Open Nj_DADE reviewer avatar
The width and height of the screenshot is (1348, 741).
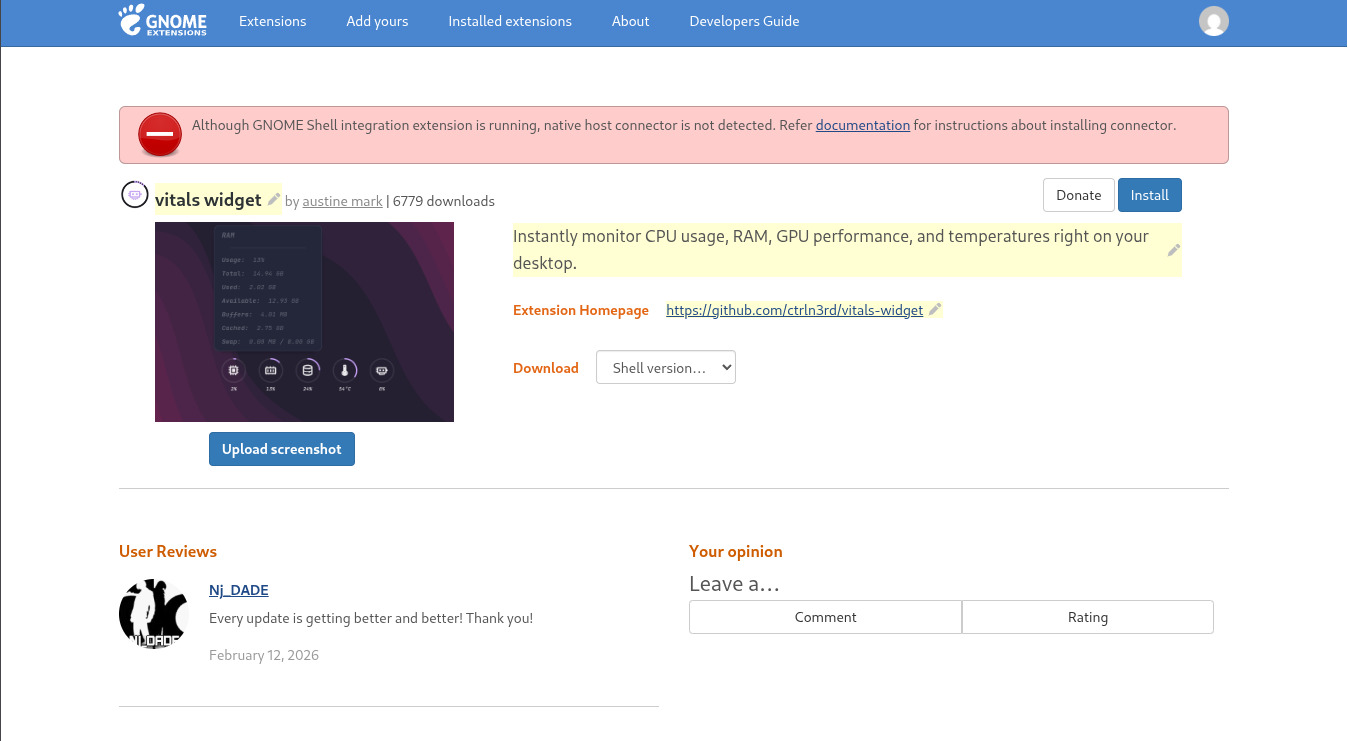(x=154, y=614)
